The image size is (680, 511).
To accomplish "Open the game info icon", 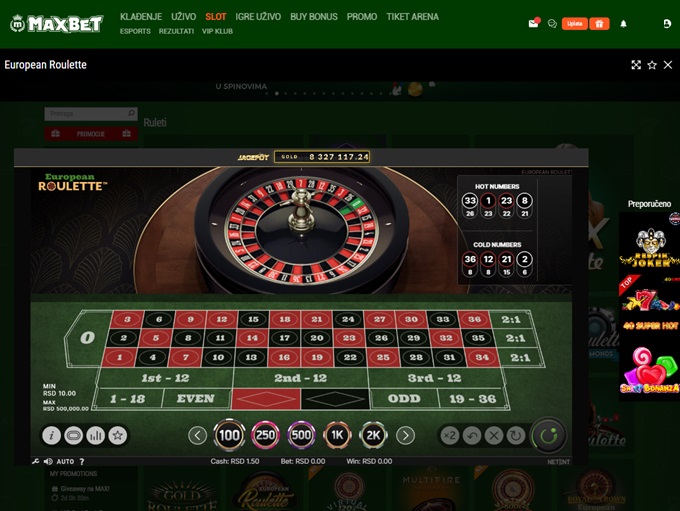I will (x=52, y=435).
